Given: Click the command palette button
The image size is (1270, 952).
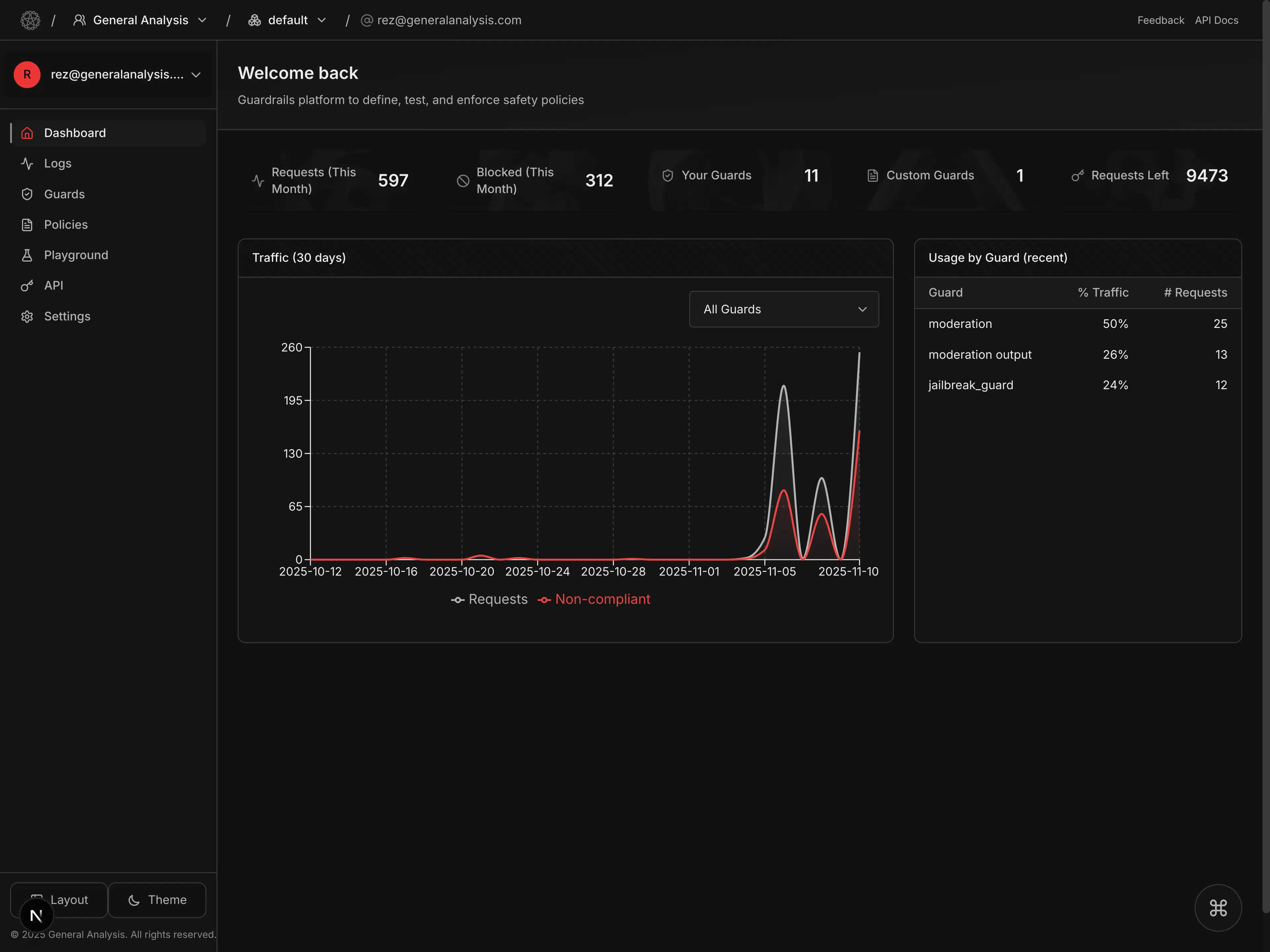Looking at the screenshot, I should 1218,908.
